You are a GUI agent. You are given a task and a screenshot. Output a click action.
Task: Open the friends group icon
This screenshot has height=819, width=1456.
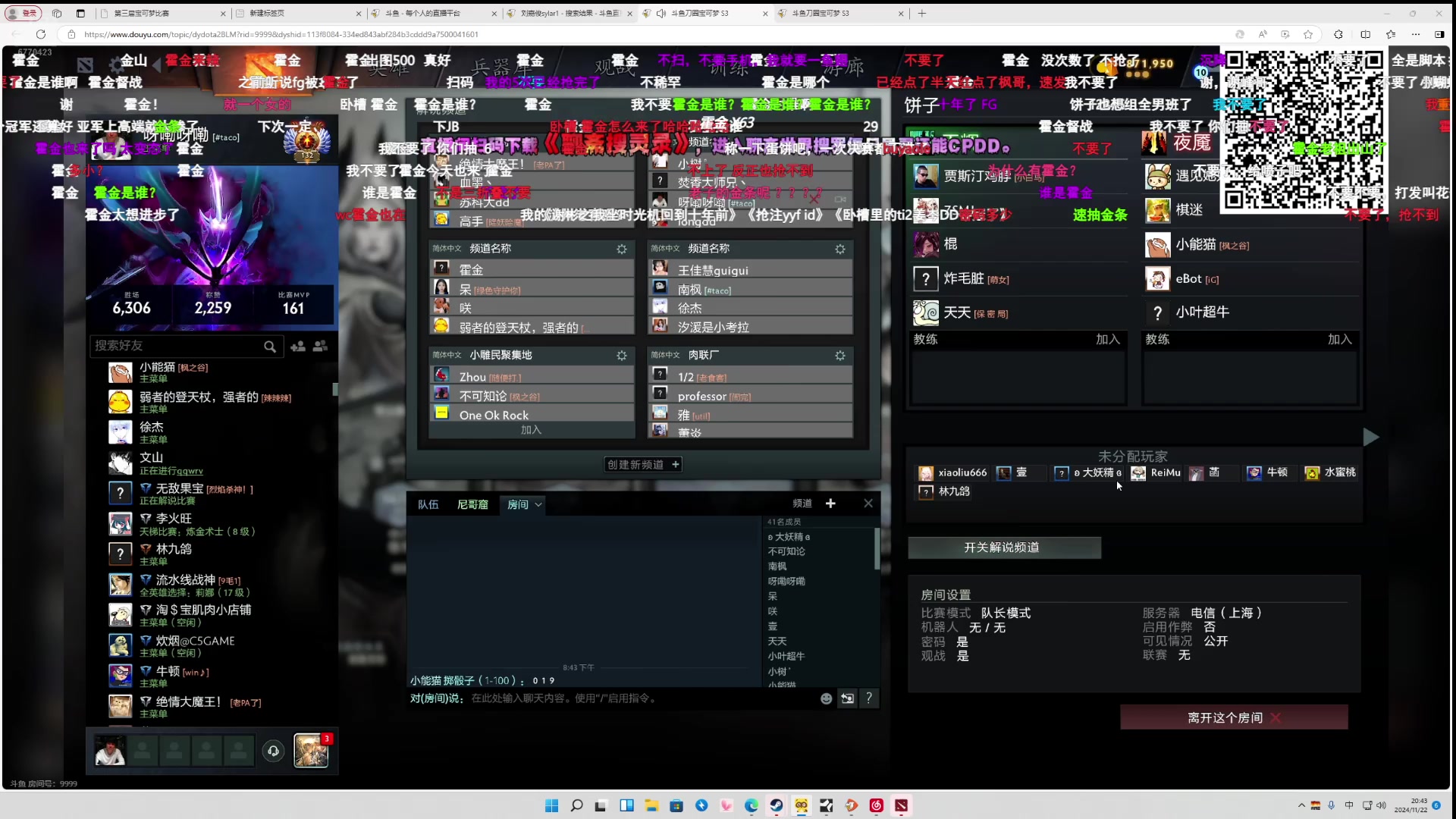[321, 346]
